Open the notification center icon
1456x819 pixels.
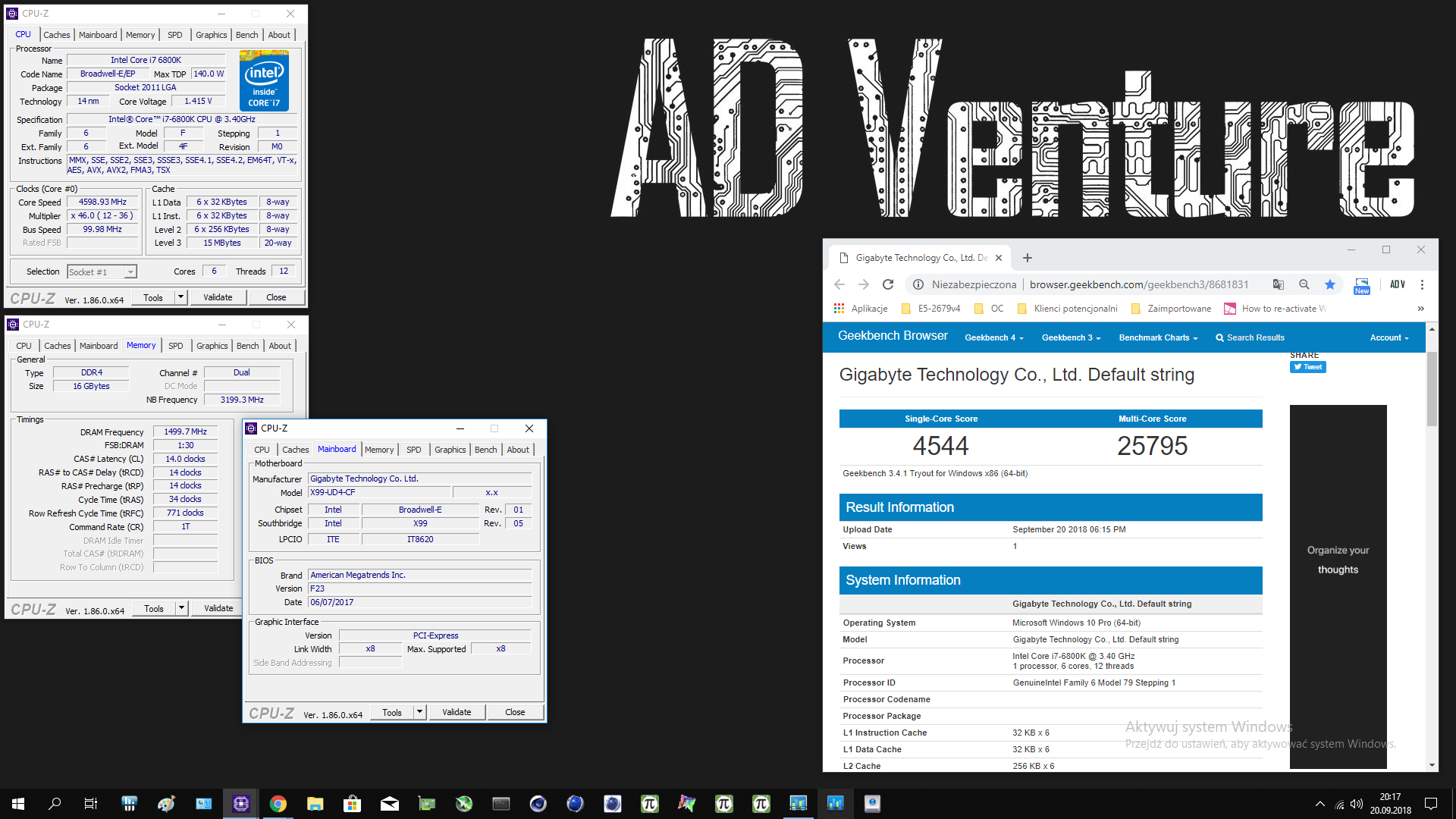tap(1431, 804)
